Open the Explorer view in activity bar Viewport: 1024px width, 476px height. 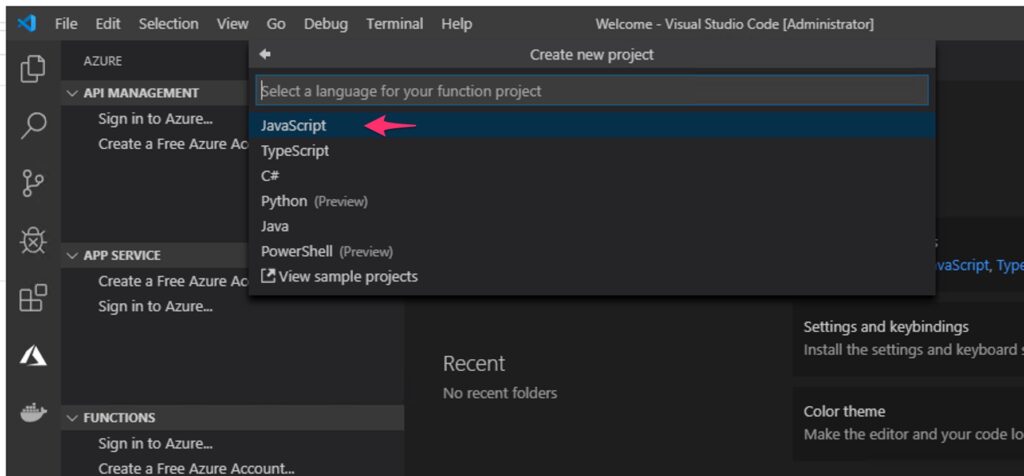coord(33,68)
